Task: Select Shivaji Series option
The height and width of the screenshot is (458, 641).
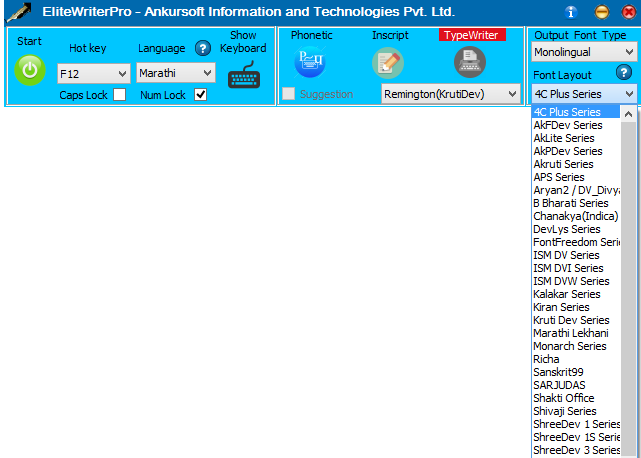Action: click(576, 411)
